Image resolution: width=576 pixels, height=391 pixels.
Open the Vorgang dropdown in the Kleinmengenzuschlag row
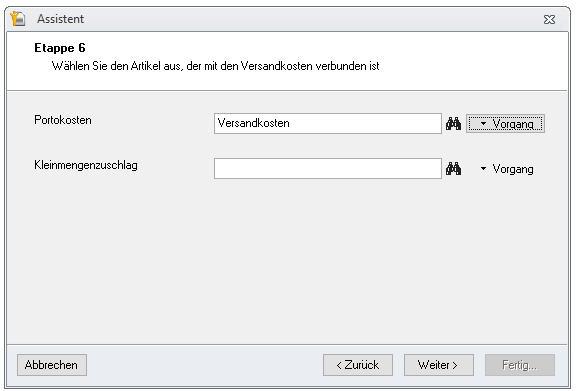(x=507, y=169)
